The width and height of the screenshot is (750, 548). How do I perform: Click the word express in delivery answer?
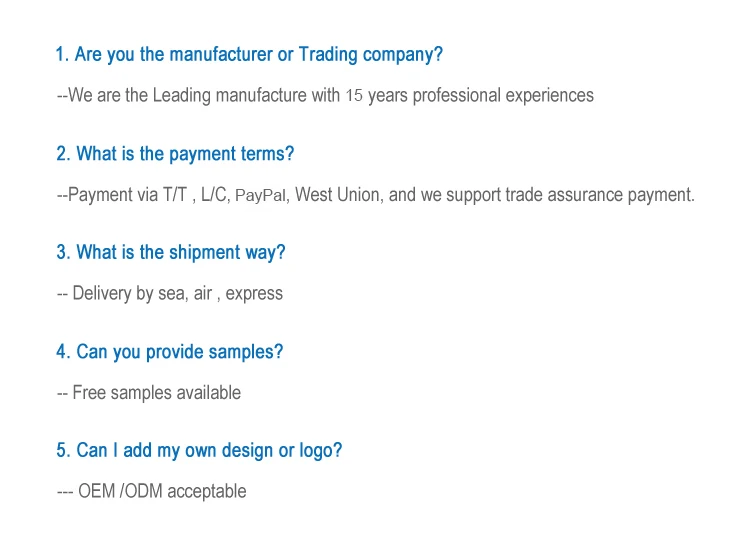pos(254,294)
